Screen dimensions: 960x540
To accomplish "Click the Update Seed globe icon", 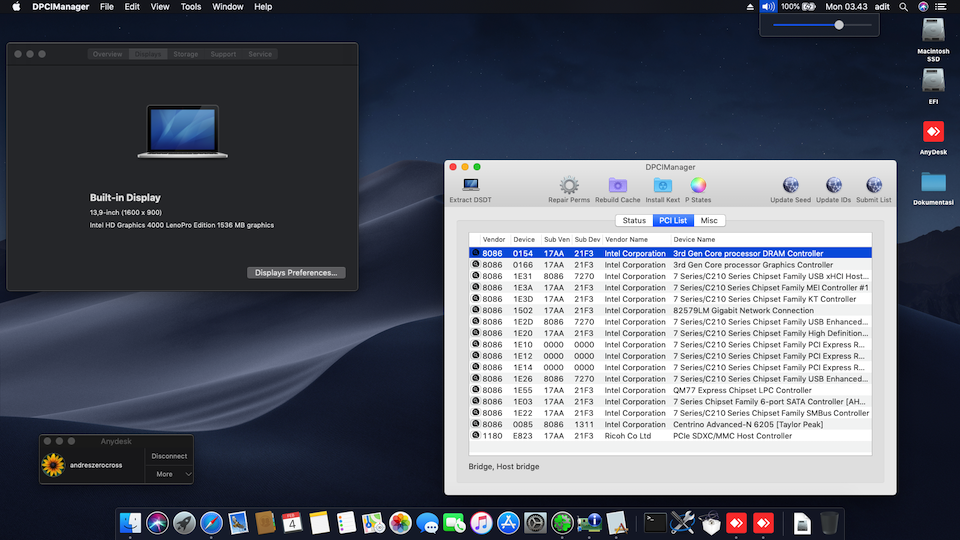I will 790,185.
